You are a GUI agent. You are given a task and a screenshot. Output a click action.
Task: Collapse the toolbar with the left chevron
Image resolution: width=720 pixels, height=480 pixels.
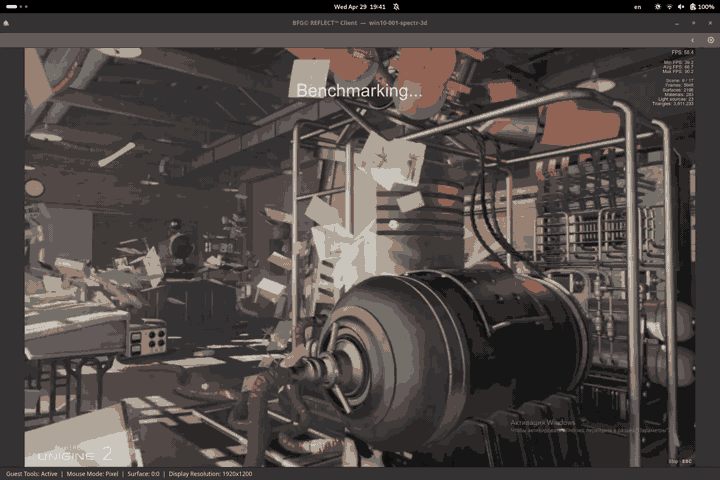tap(692, 40)
